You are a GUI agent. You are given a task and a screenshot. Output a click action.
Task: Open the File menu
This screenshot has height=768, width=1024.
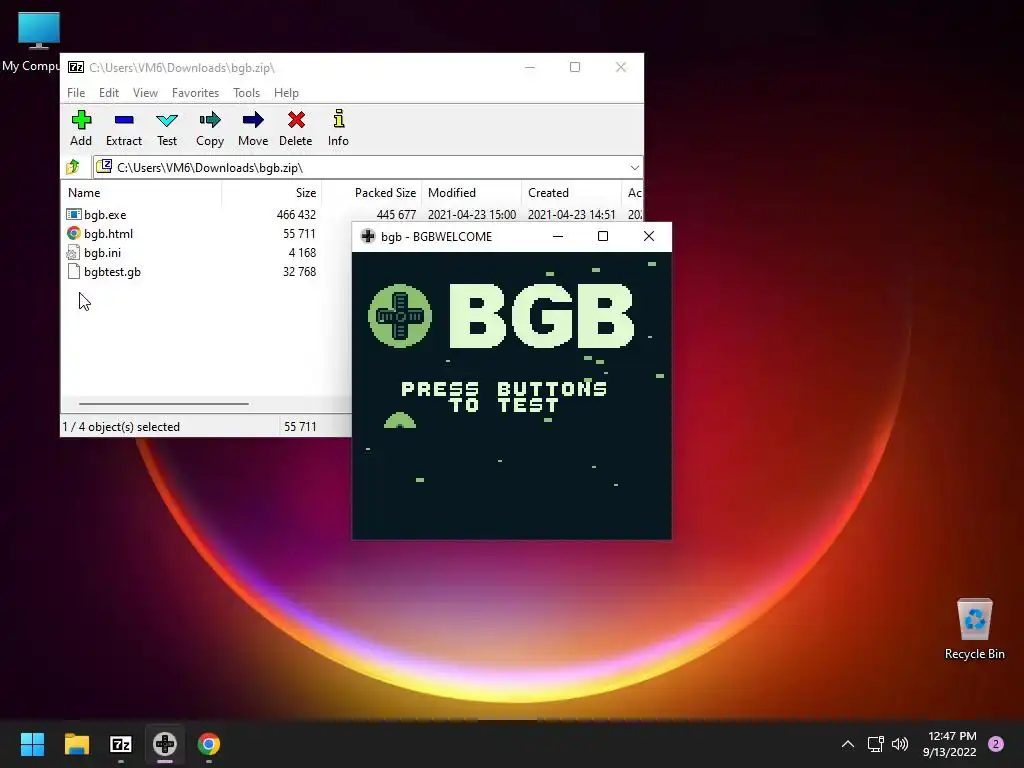(76, 93)
